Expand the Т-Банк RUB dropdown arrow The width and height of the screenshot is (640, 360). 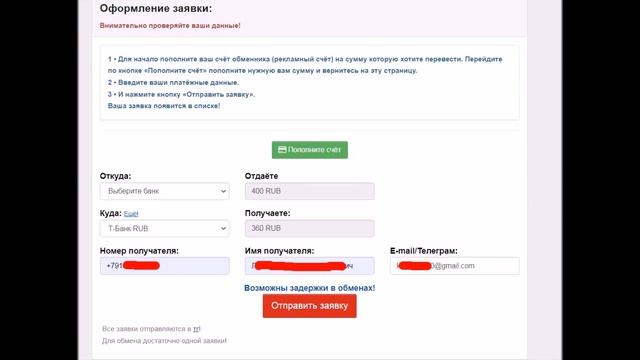[x=223, y=229]
